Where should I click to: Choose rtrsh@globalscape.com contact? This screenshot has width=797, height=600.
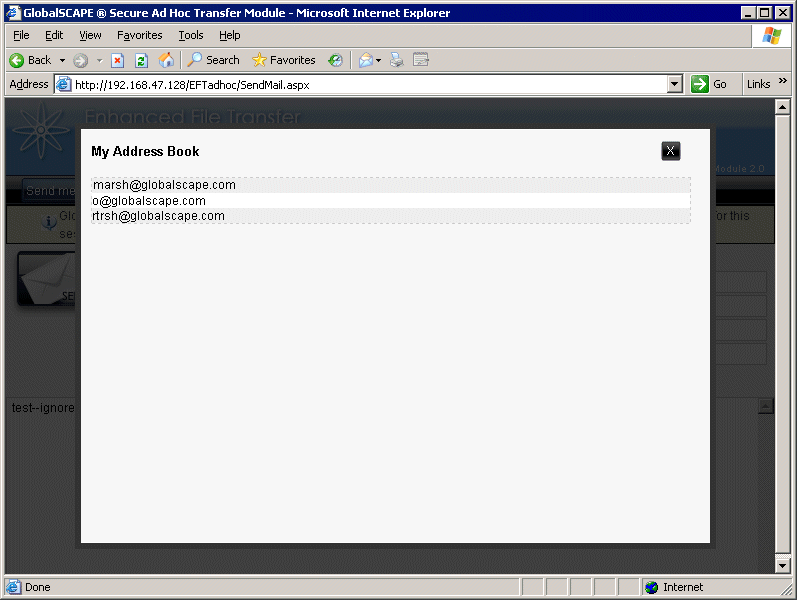(390, 216)
